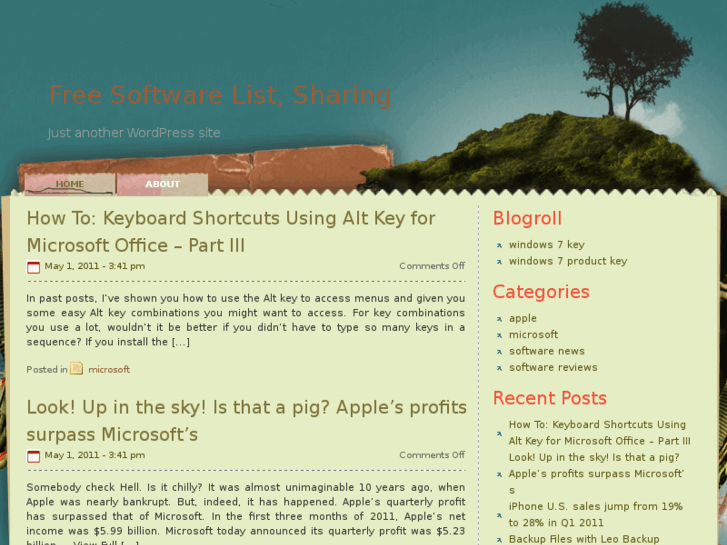
Task: Open the windows 7 key blogroll link
Action: coord(547,244)
